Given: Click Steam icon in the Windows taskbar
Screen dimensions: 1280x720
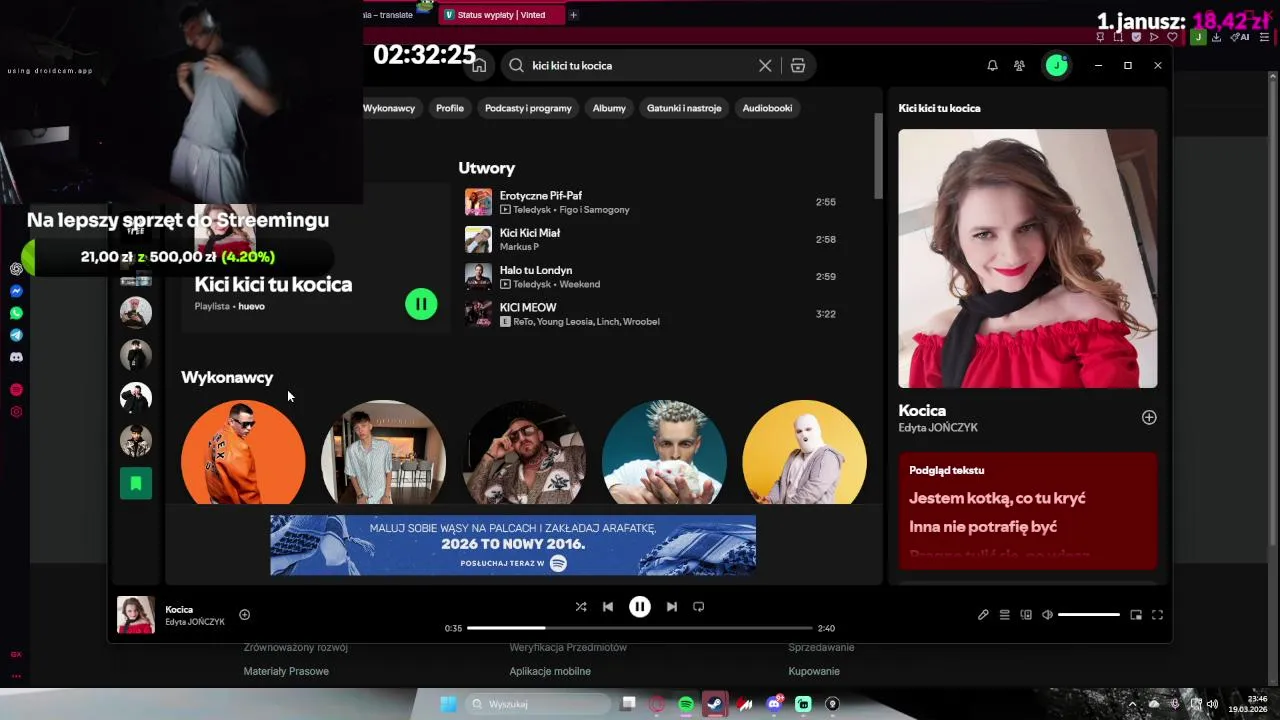Looking at the screenshot, I should click(x=715, y=704).
